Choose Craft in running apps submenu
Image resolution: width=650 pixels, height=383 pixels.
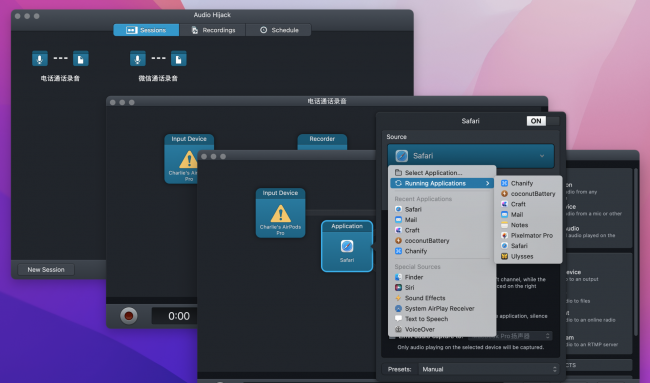529,204
